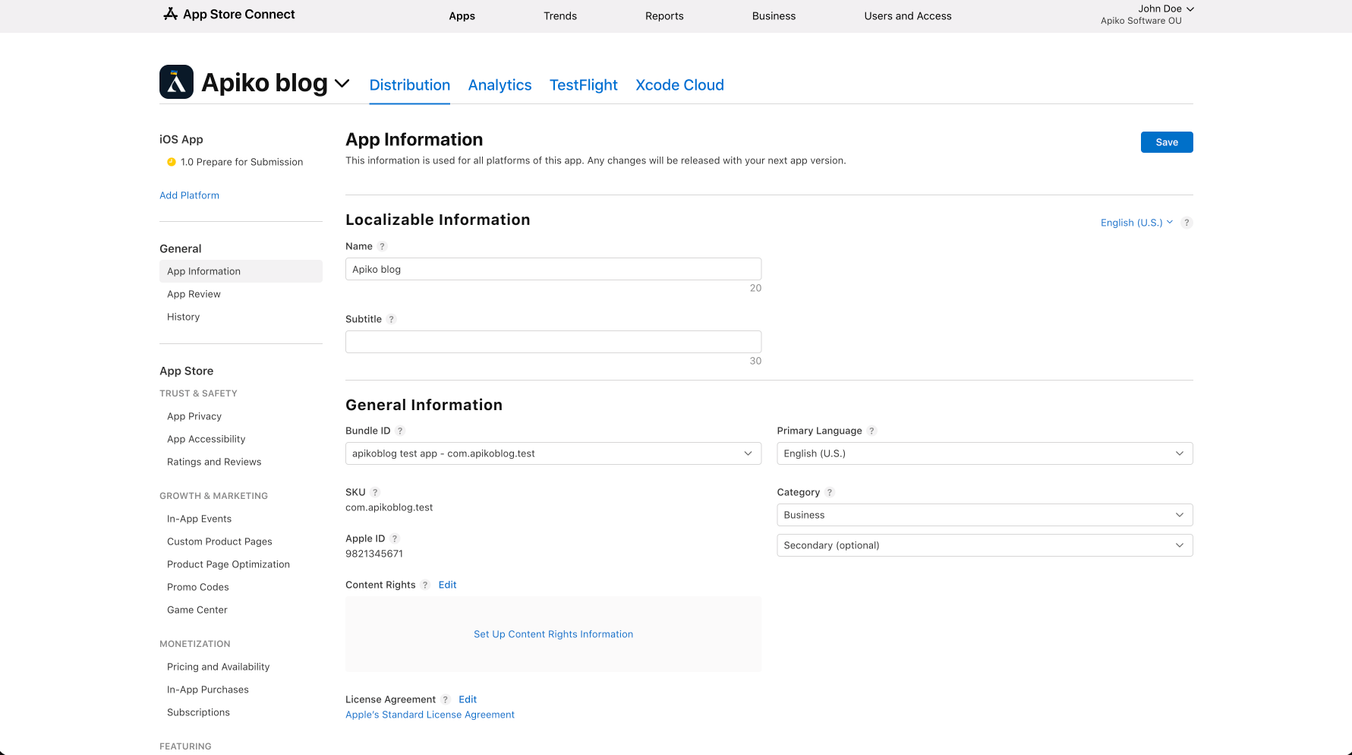Click the SKU value com.apikoblog.test
Screen dimensions: 1352x755
tap(389, 508)
